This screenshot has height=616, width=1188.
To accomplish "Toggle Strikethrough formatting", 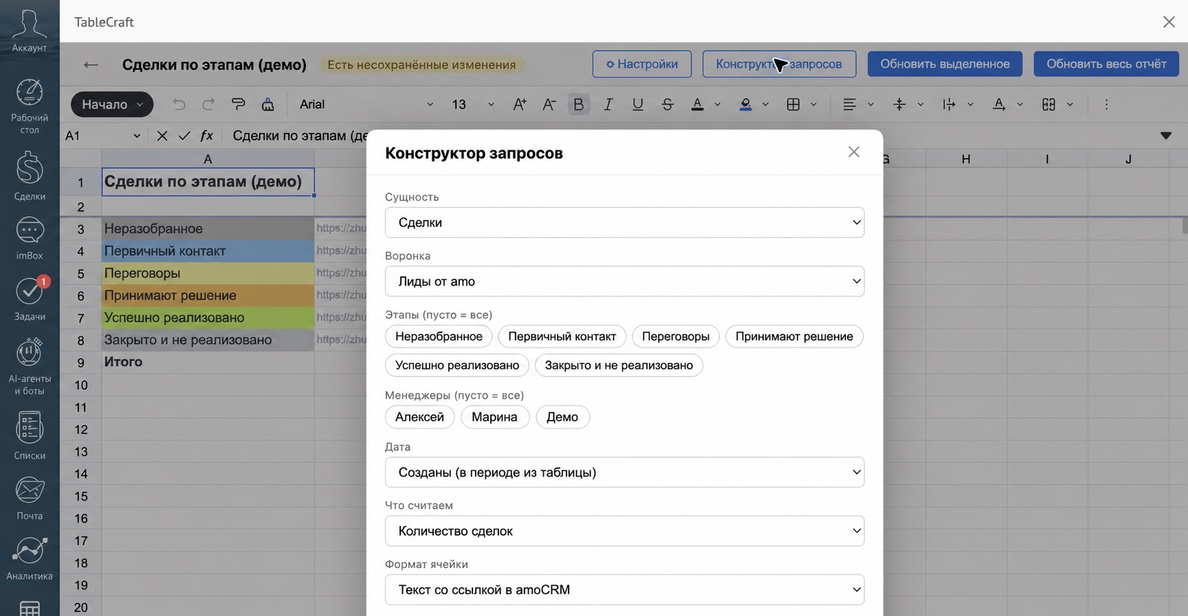I will point(667,105).
